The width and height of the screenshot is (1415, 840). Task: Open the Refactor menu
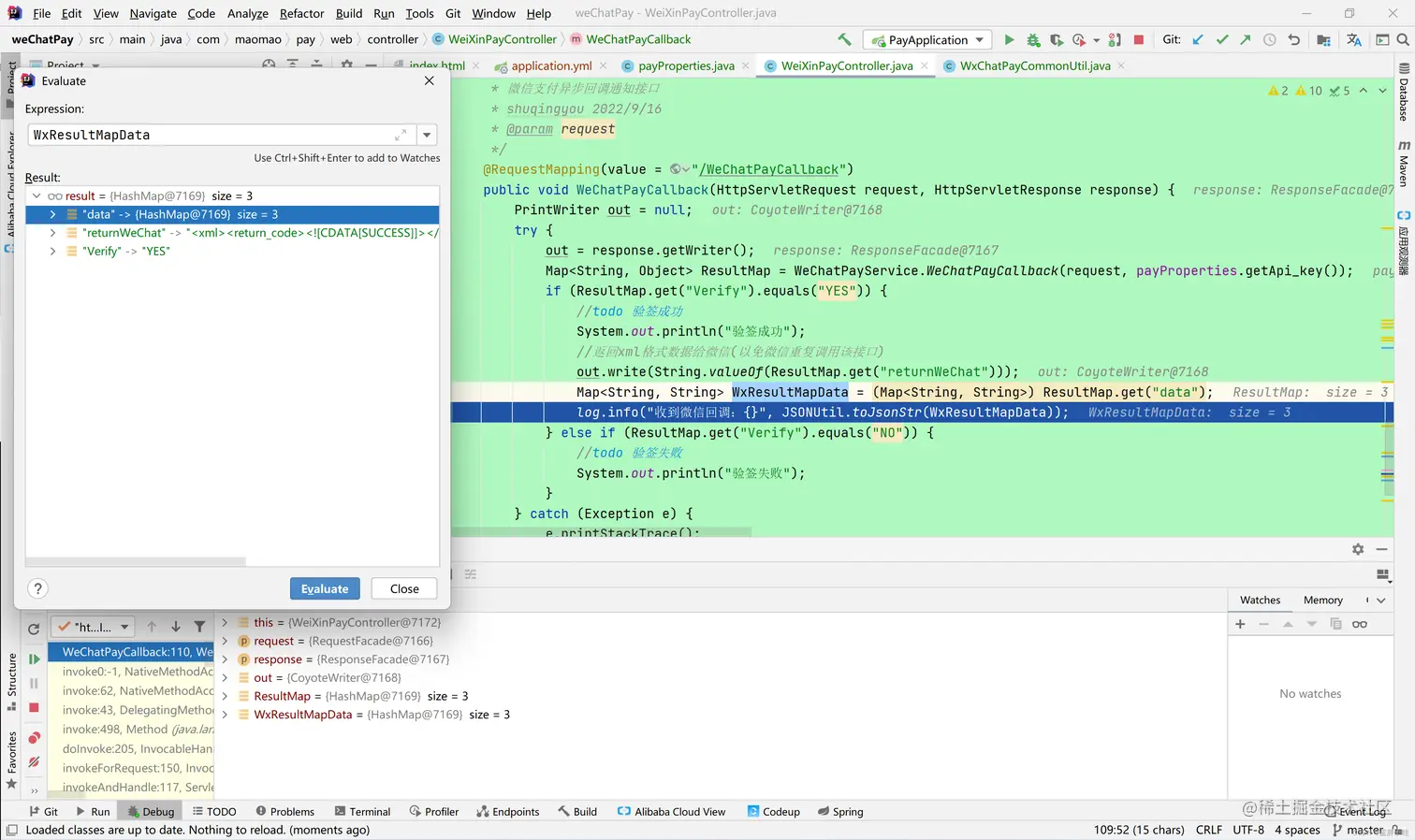tap(301, 13)
